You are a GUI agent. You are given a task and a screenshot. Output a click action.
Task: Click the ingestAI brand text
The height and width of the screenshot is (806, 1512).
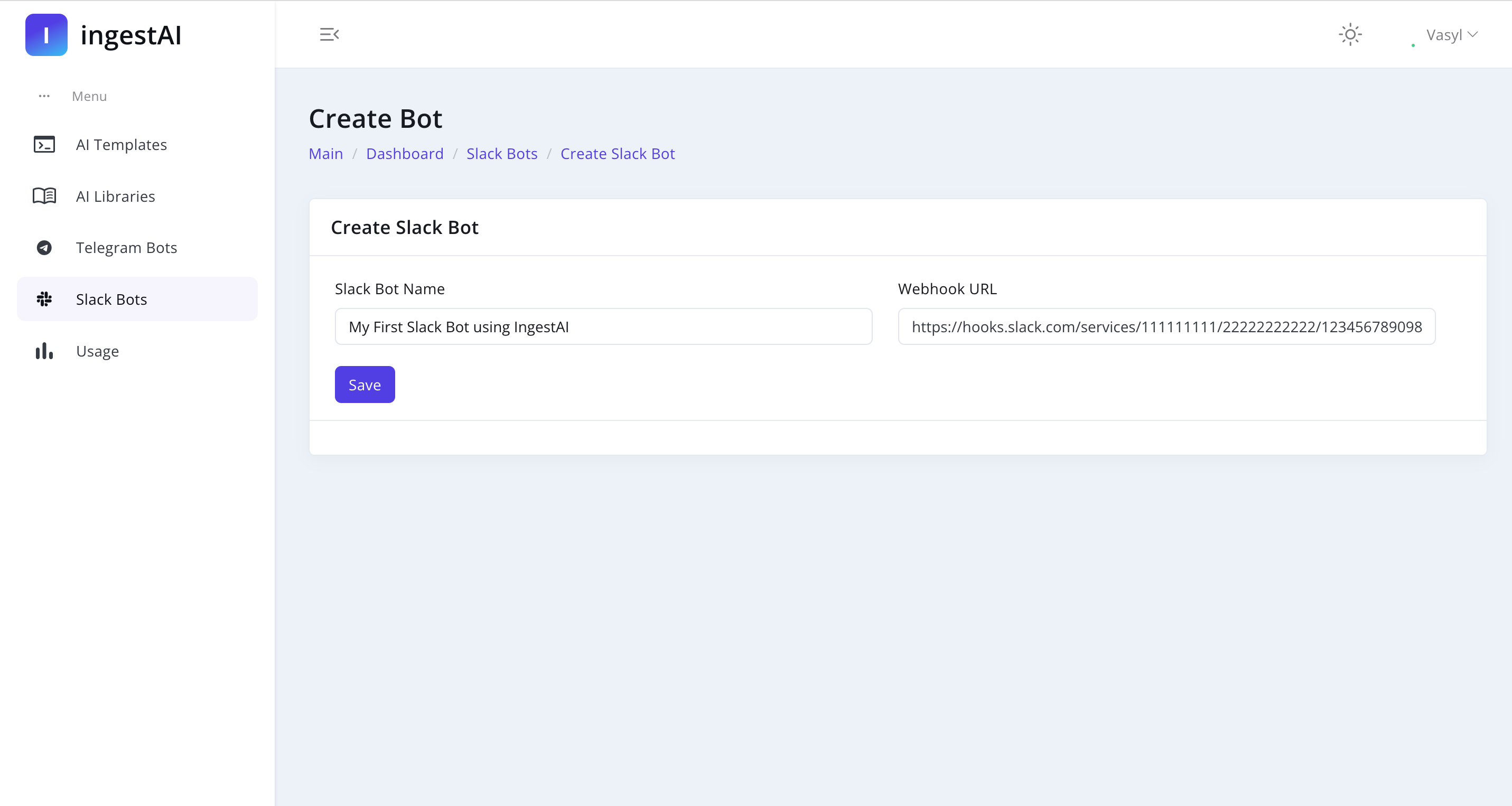[131, 35]
